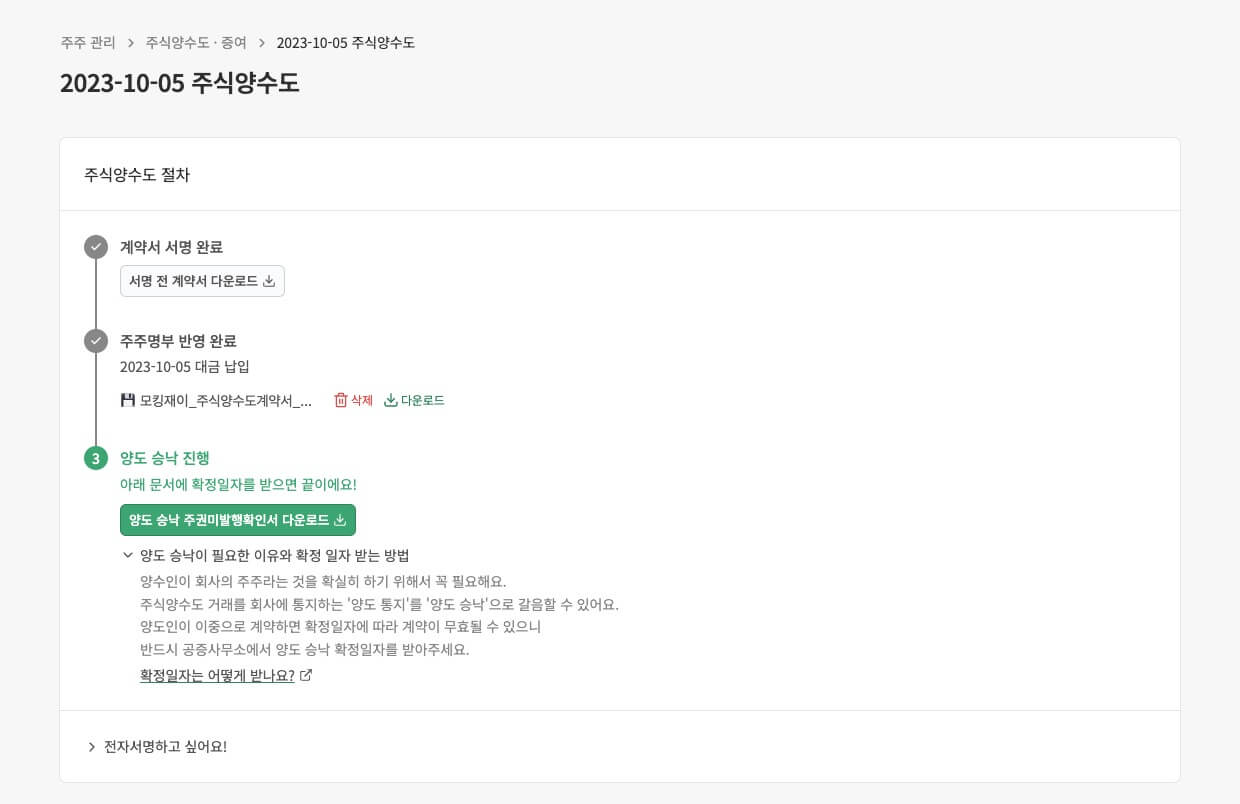Collapse the 양도 승낙이 필요한 이유 section
The width and height of the screenshot is (1240, 804).
point(128,555)
